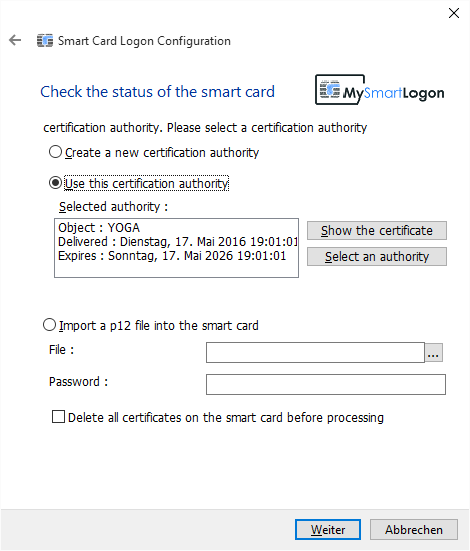Image resolution: width=470 pixels, height=551 pixels.
Task: Click Abbrechen to cancel
Action: [414, 530]
